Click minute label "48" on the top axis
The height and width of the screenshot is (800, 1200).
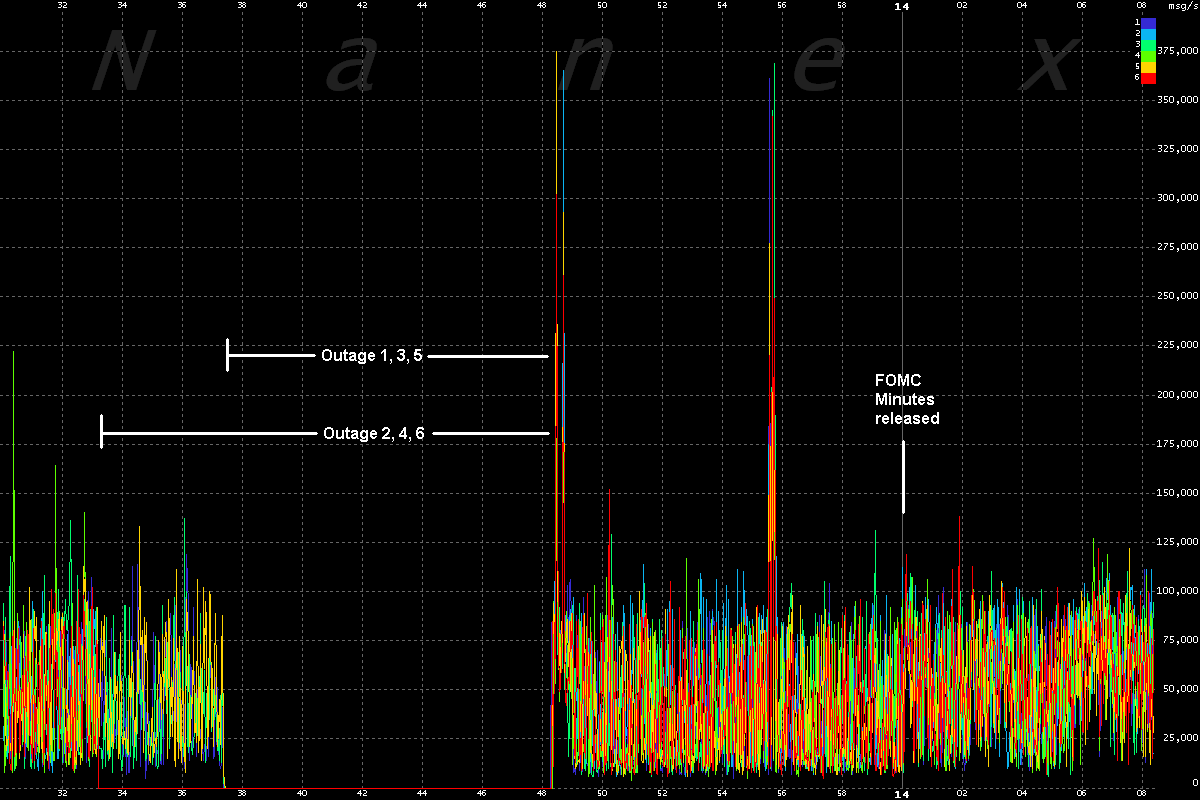point(542,6)
